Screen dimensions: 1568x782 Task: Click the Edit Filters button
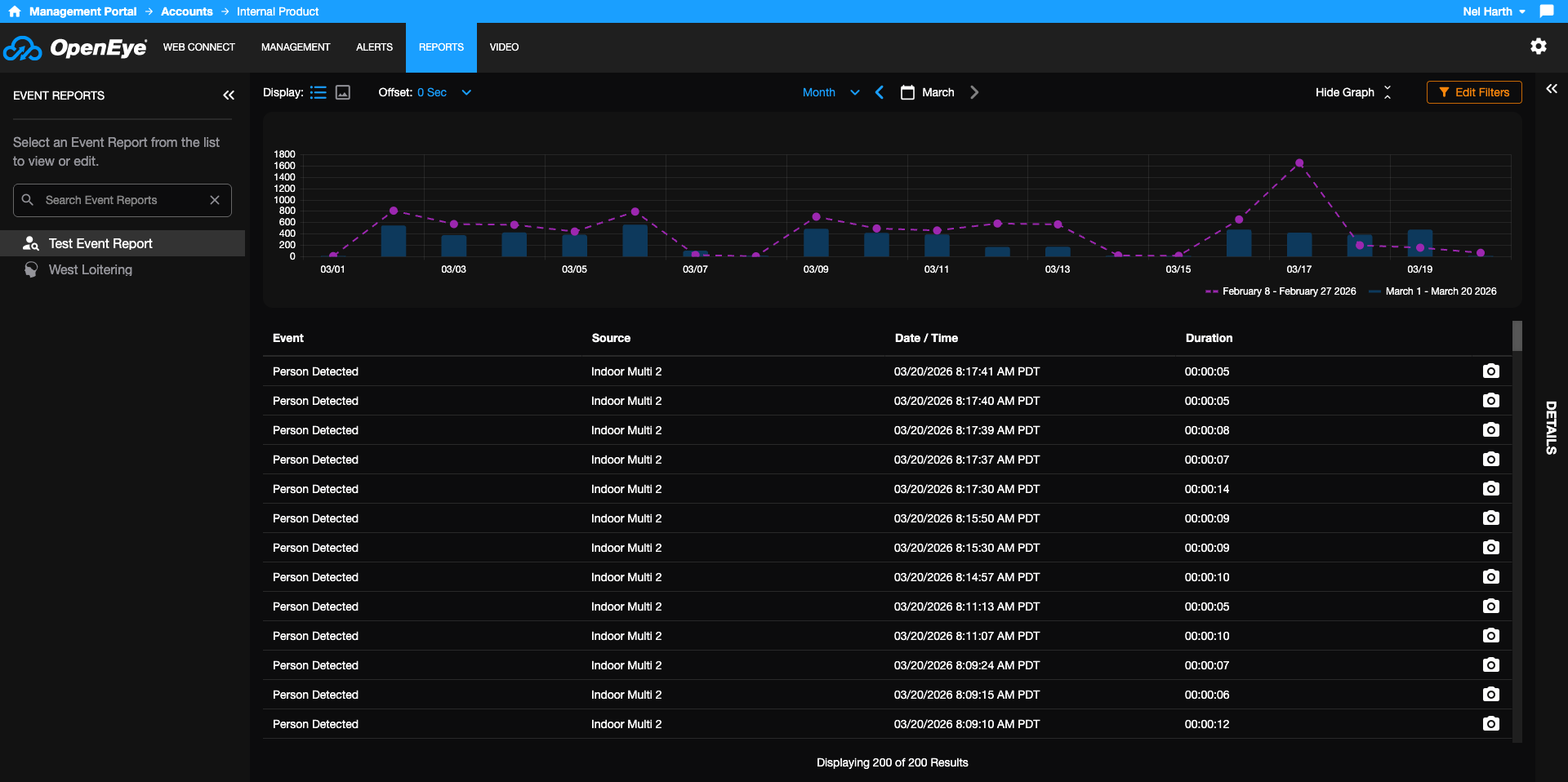coord(1473,92)
